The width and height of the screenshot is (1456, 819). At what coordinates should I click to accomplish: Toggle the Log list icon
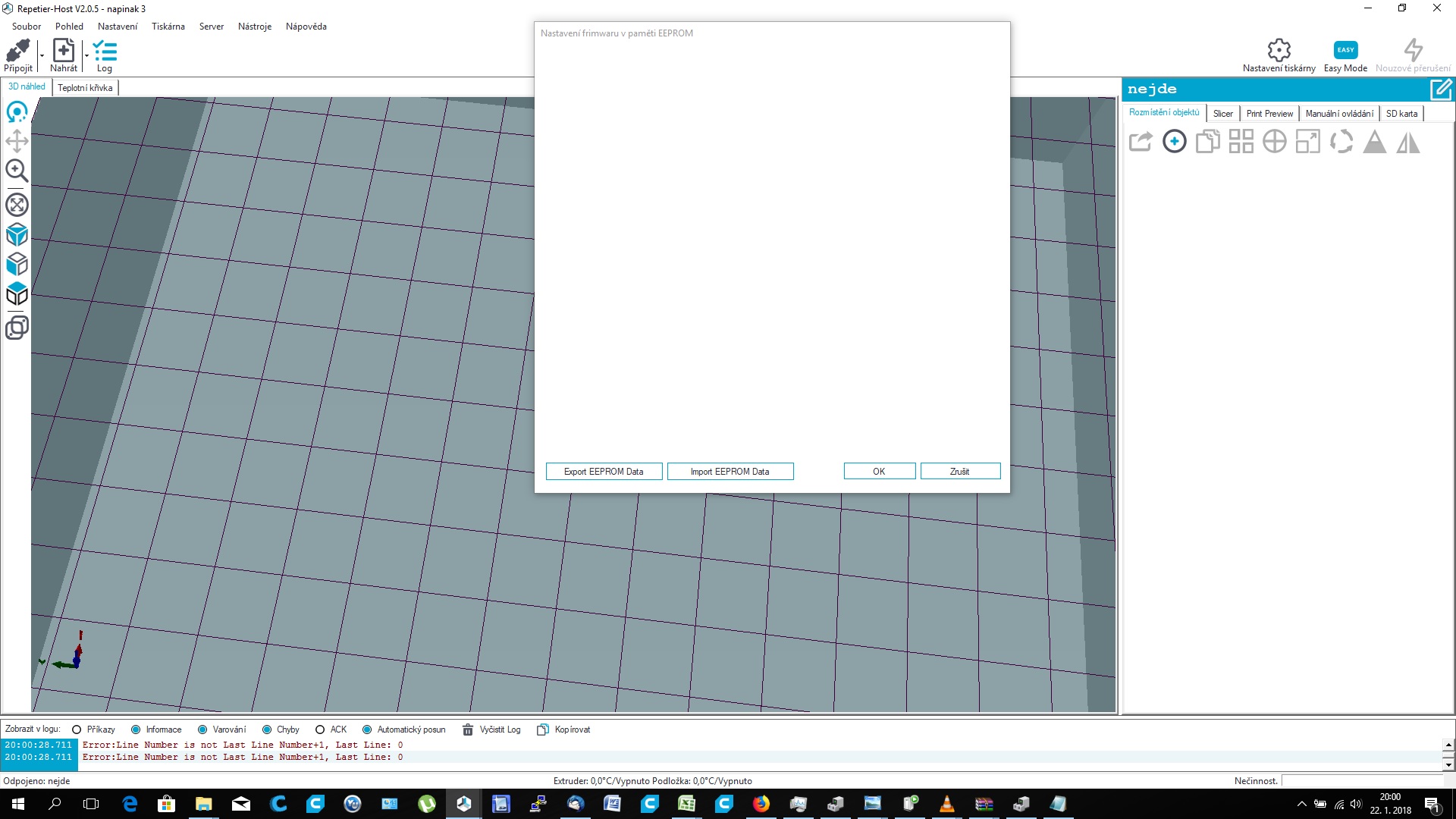(x=105, y=51)
